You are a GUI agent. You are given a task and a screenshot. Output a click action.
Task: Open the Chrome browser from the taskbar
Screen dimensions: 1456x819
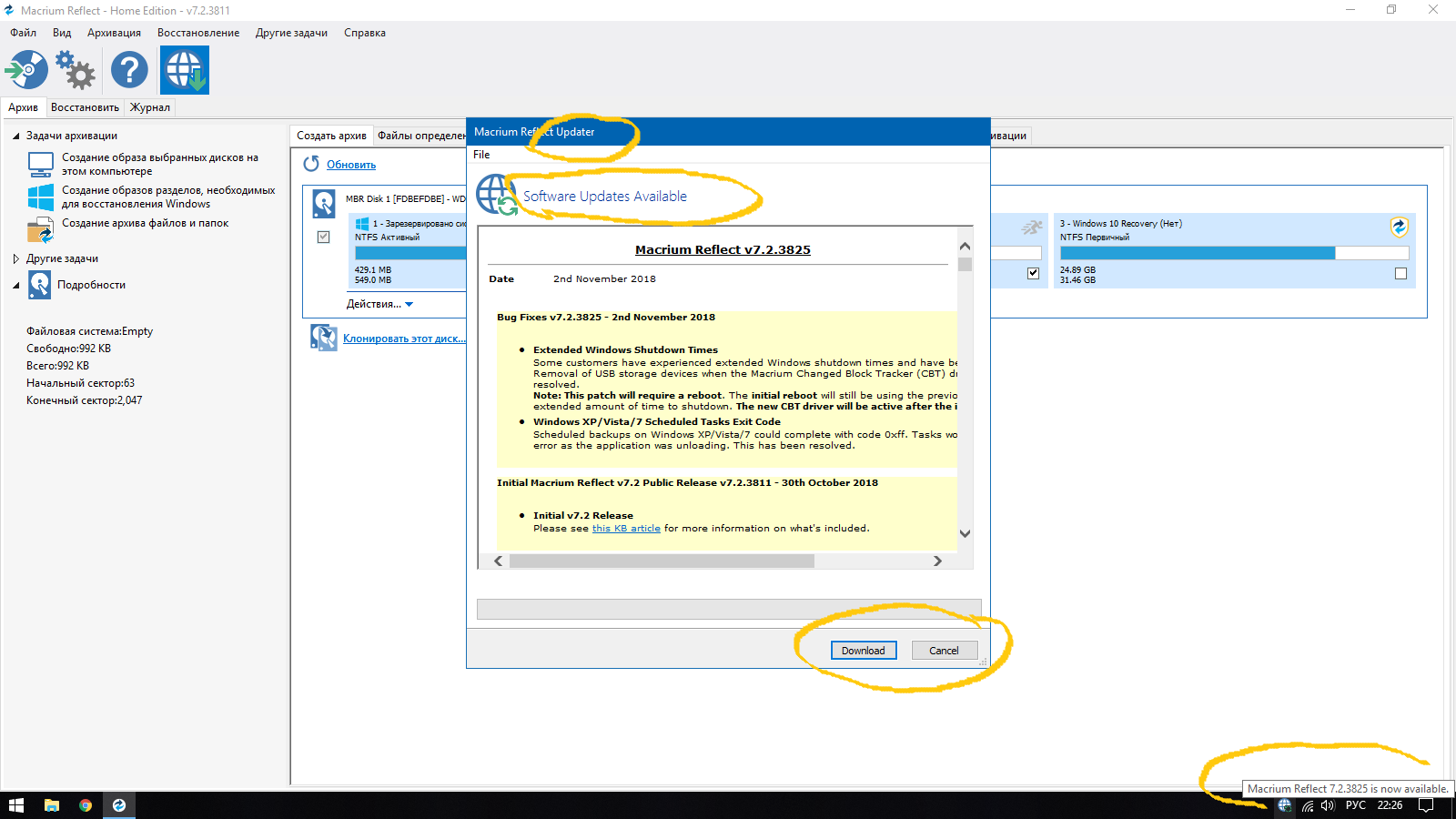point(86,805)
